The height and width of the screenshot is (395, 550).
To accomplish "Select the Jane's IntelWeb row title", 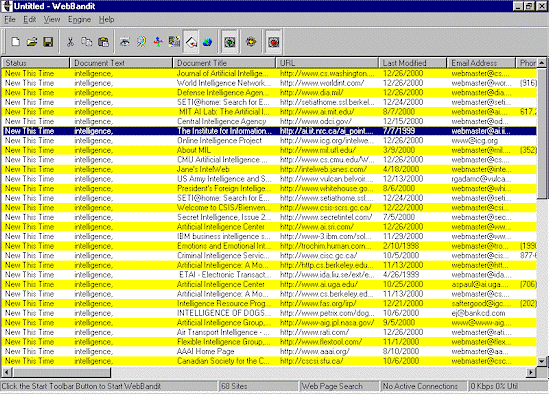I will tap(203, 169).
